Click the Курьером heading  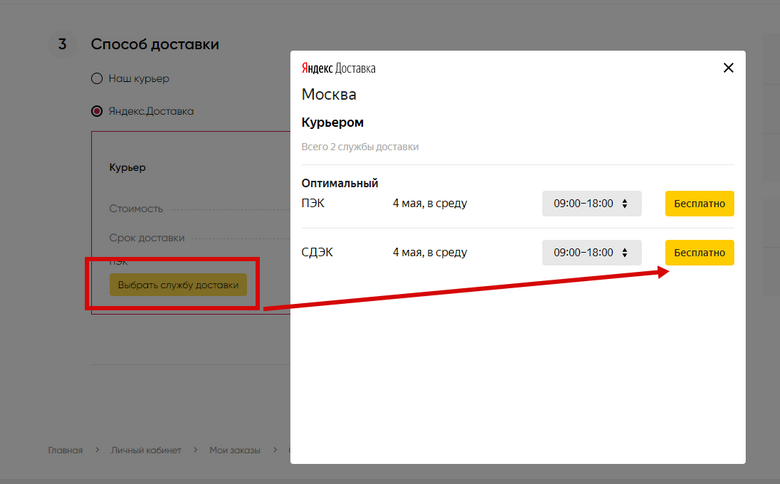tap(332, 122)
